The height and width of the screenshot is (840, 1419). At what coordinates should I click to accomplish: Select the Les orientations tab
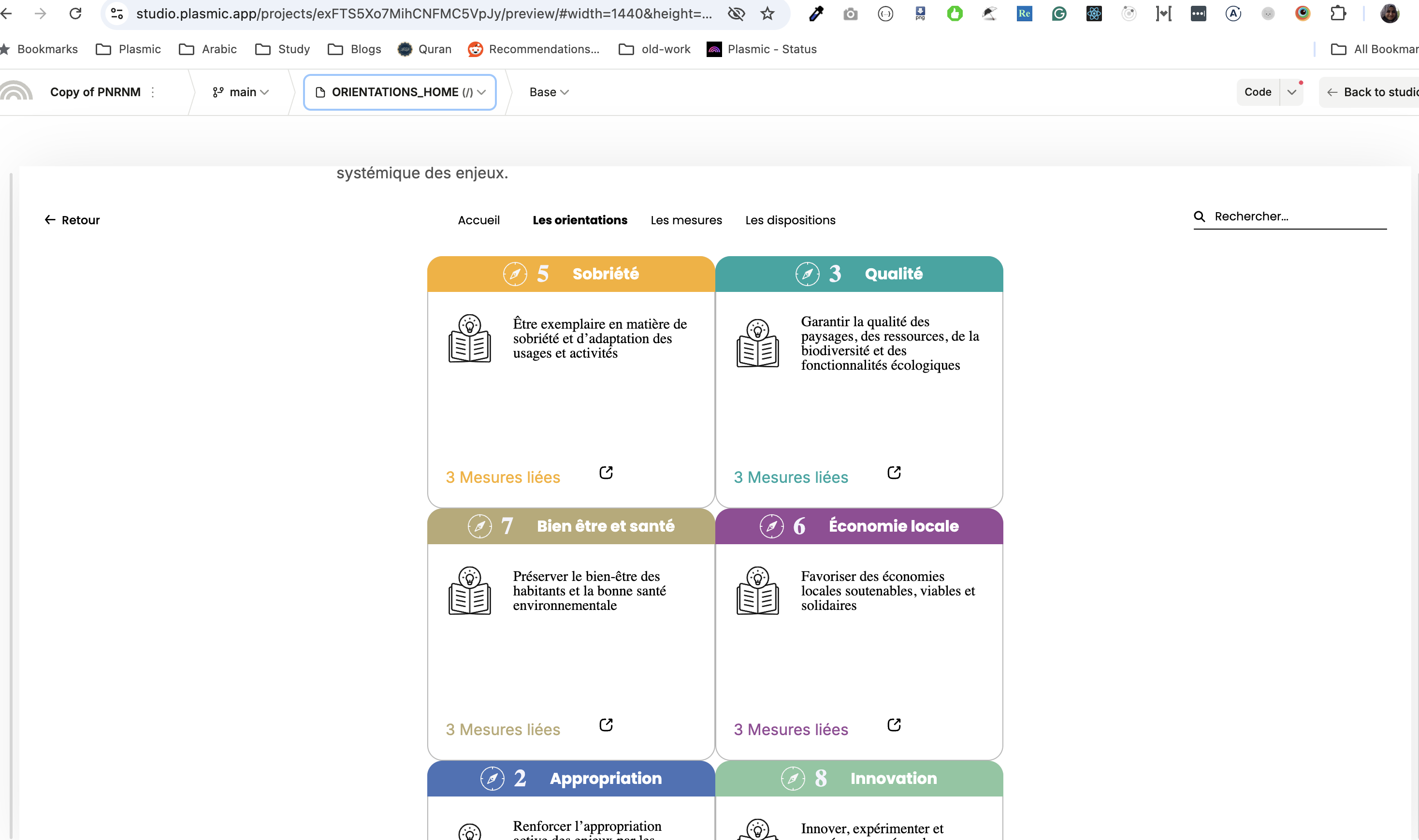pyautogui.click(x=579, y=220)
